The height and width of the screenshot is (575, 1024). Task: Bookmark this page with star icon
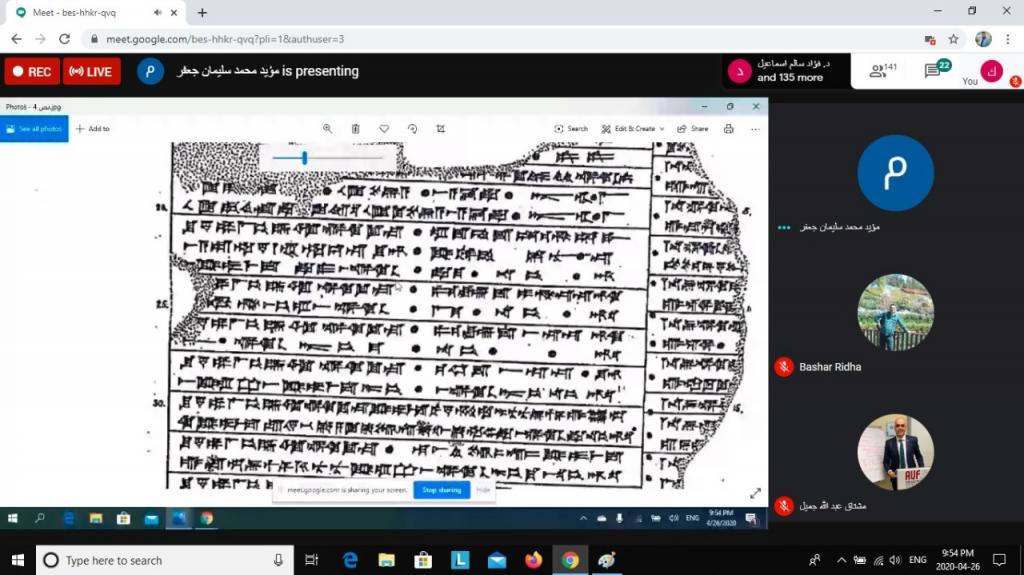pos(953,39)
